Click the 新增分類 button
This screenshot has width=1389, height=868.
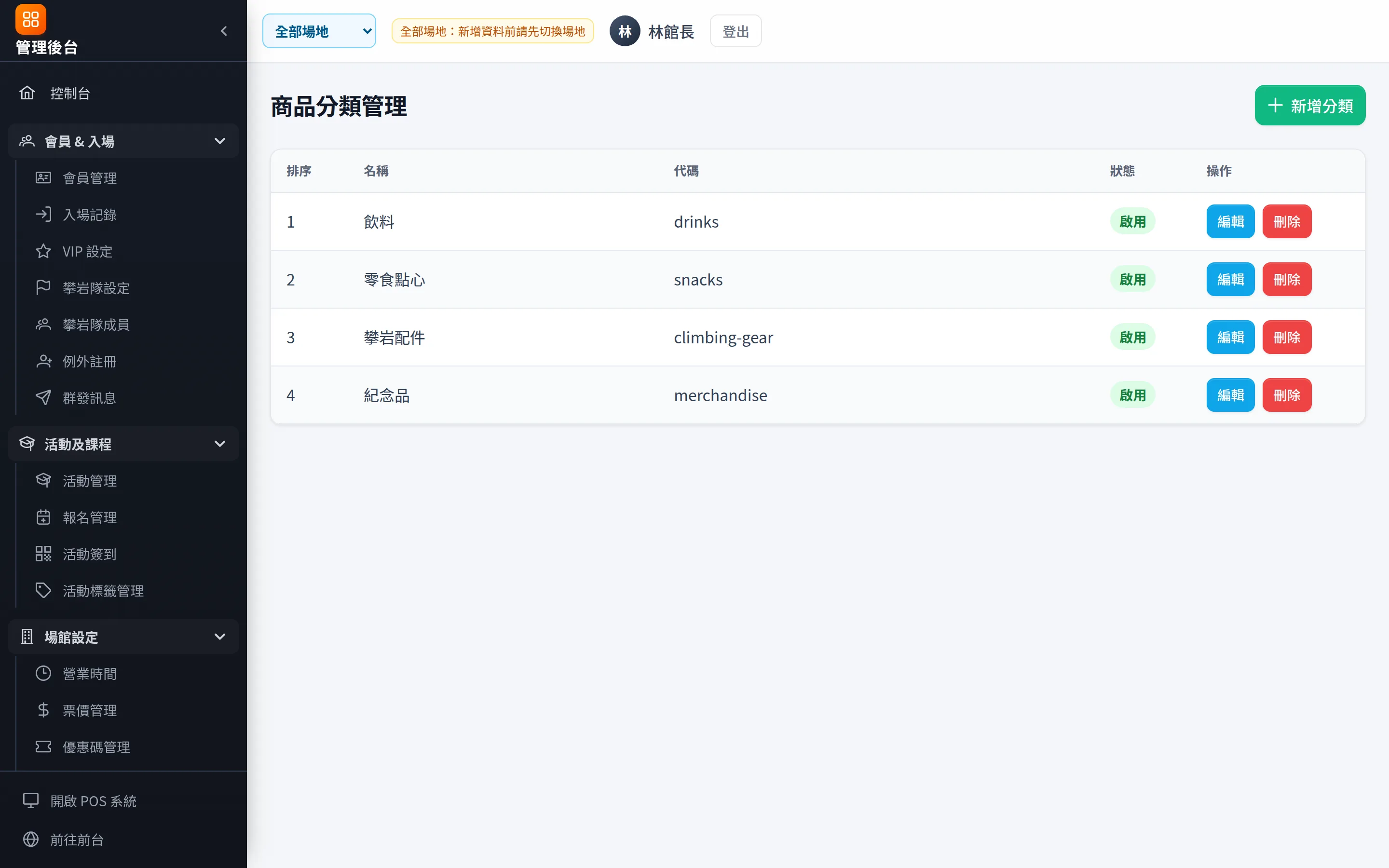click(1310, 106)
